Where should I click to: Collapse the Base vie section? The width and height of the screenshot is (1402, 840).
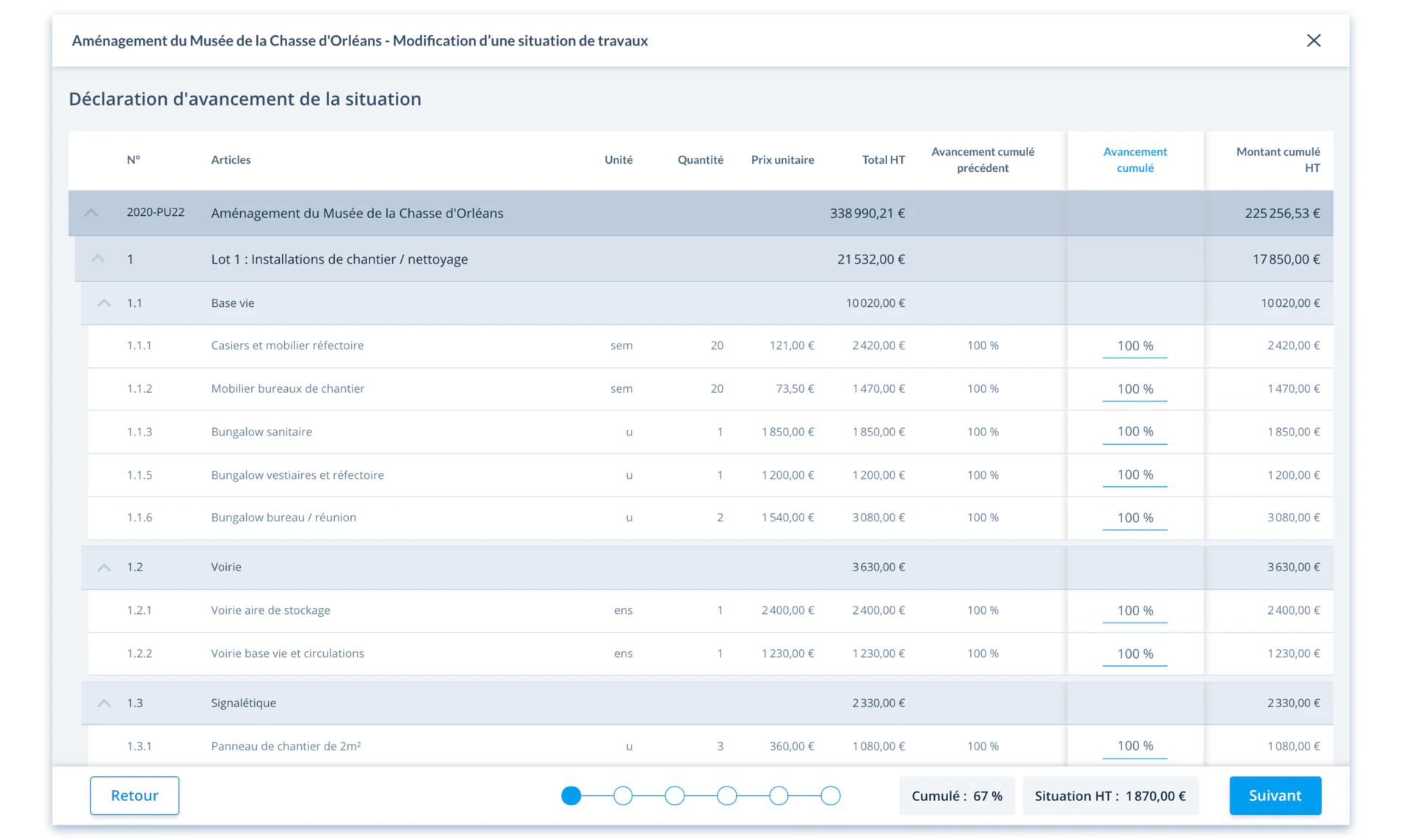coord(104,303)
